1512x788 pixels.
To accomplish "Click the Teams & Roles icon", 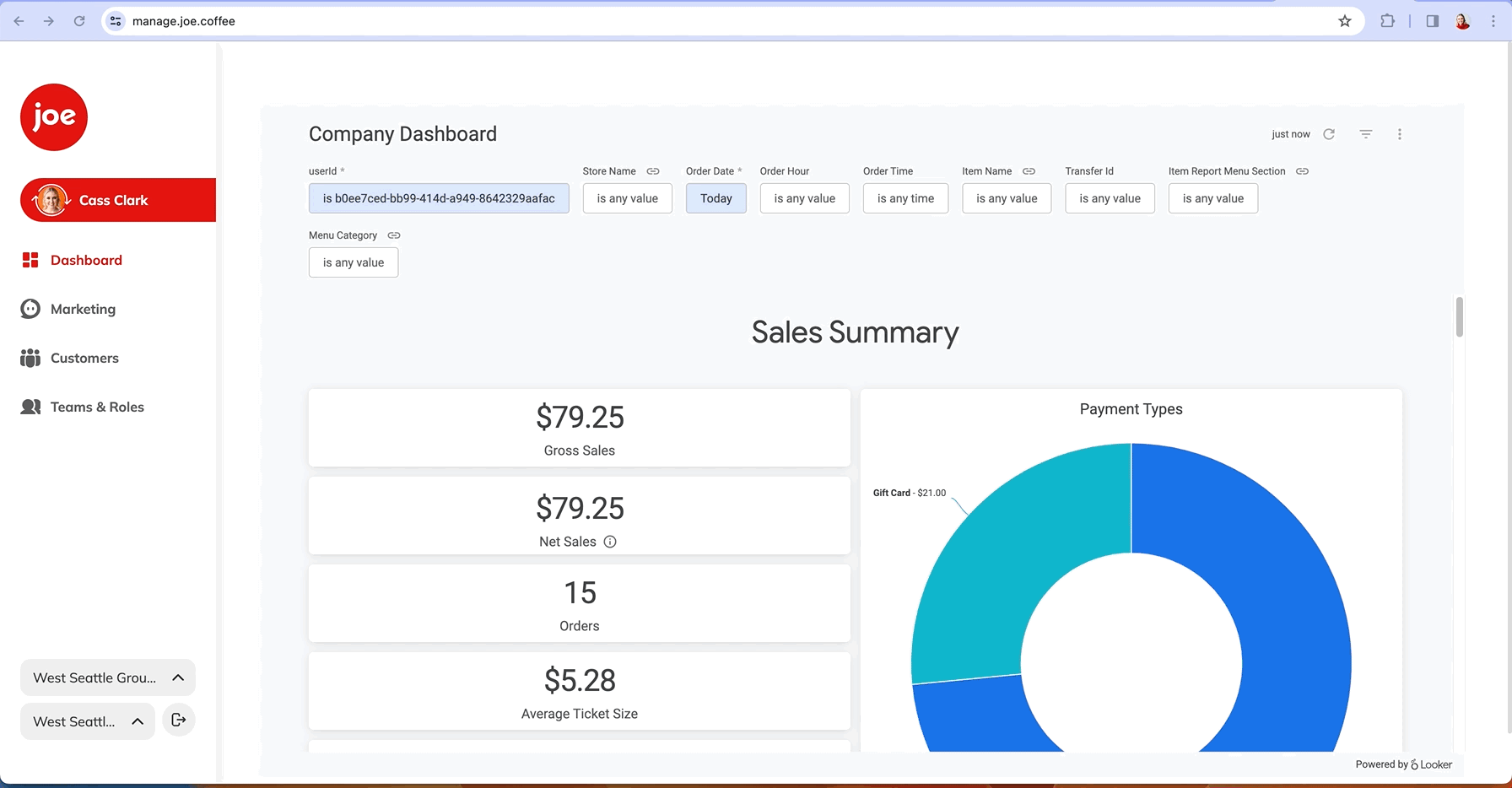I will [30, 407].
